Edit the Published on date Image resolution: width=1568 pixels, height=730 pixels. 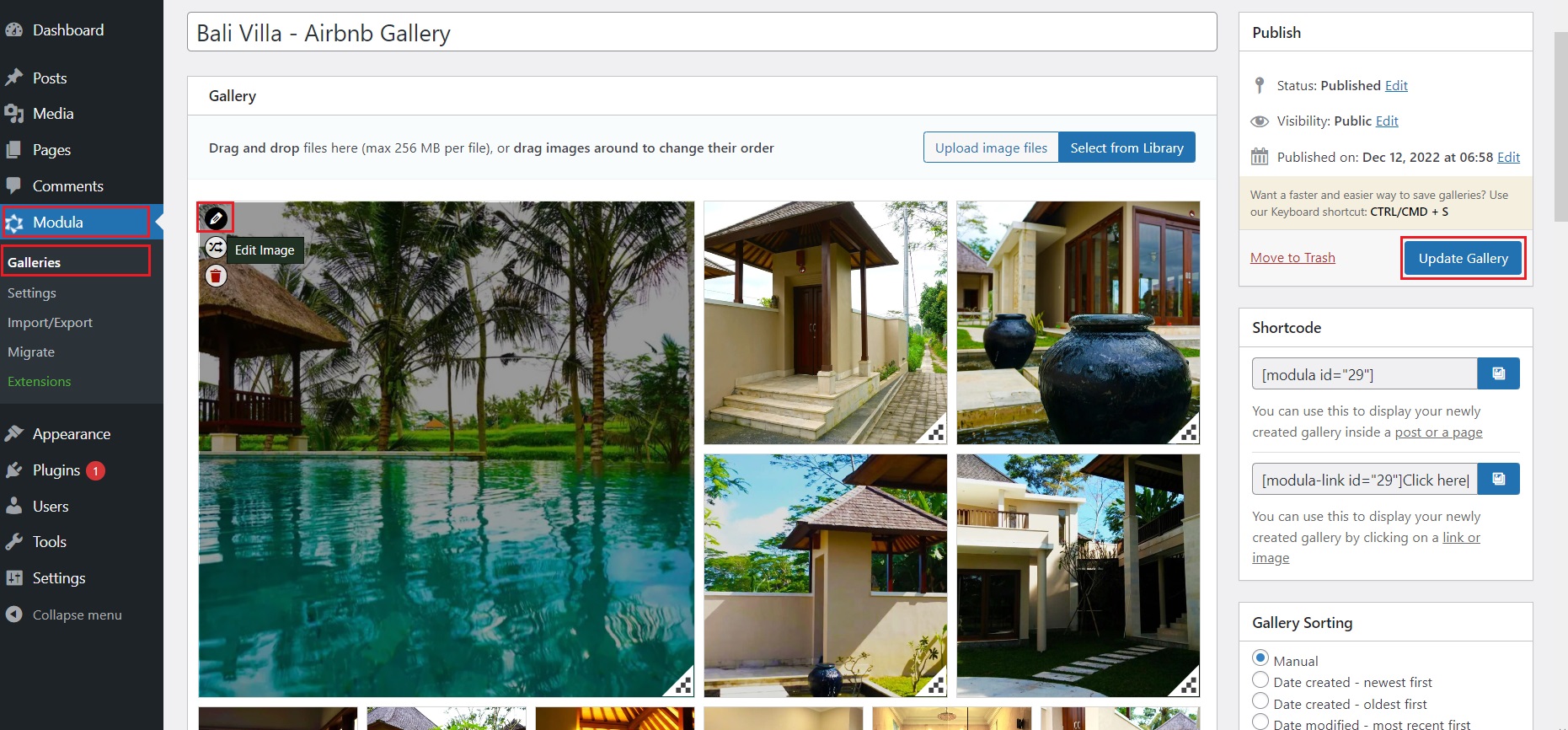[1508, 157]
